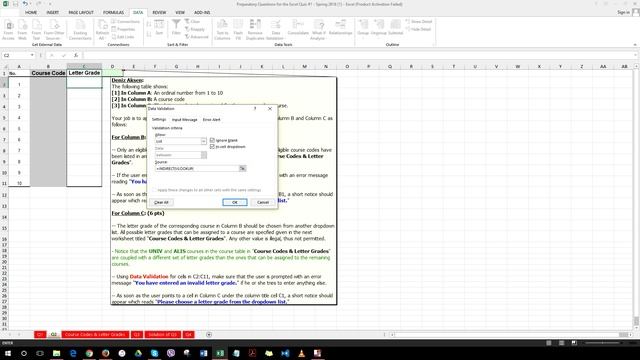Image resolution: width=640 pixels, height=360 pixels.
Task: Click Cancel in Data Validation dialog
Action: [x=263, y=202]
